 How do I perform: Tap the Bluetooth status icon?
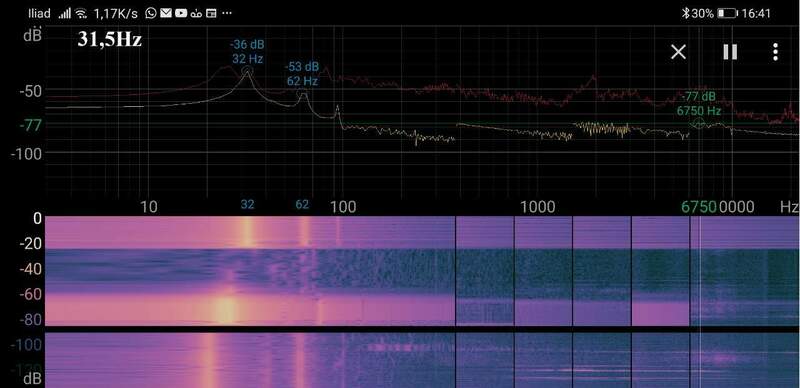click(x=686, y=13)
